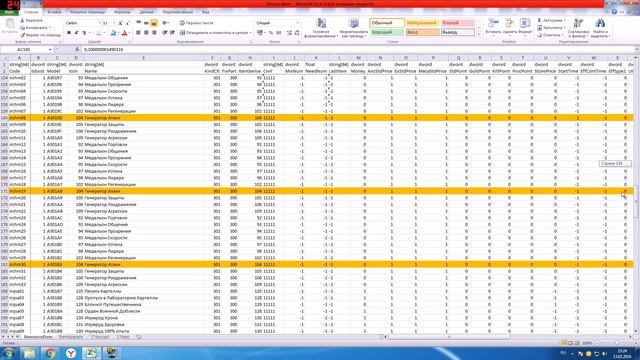Select the Format Painter brush
The width and height of the screenshot is (640, 360).
[x=40, y=35]
